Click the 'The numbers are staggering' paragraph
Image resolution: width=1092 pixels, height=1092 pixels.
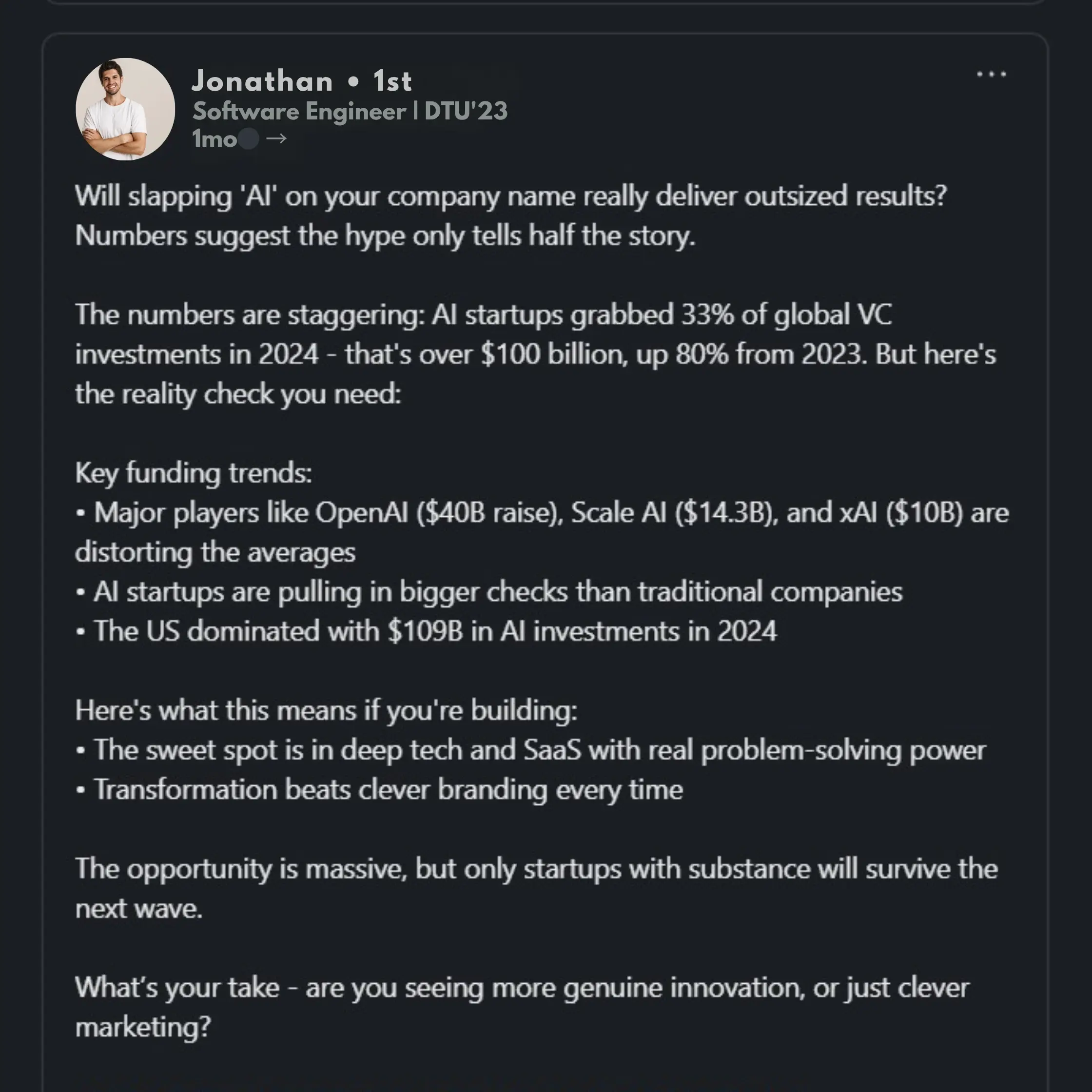pyautogui.click(x=535, y=354)
